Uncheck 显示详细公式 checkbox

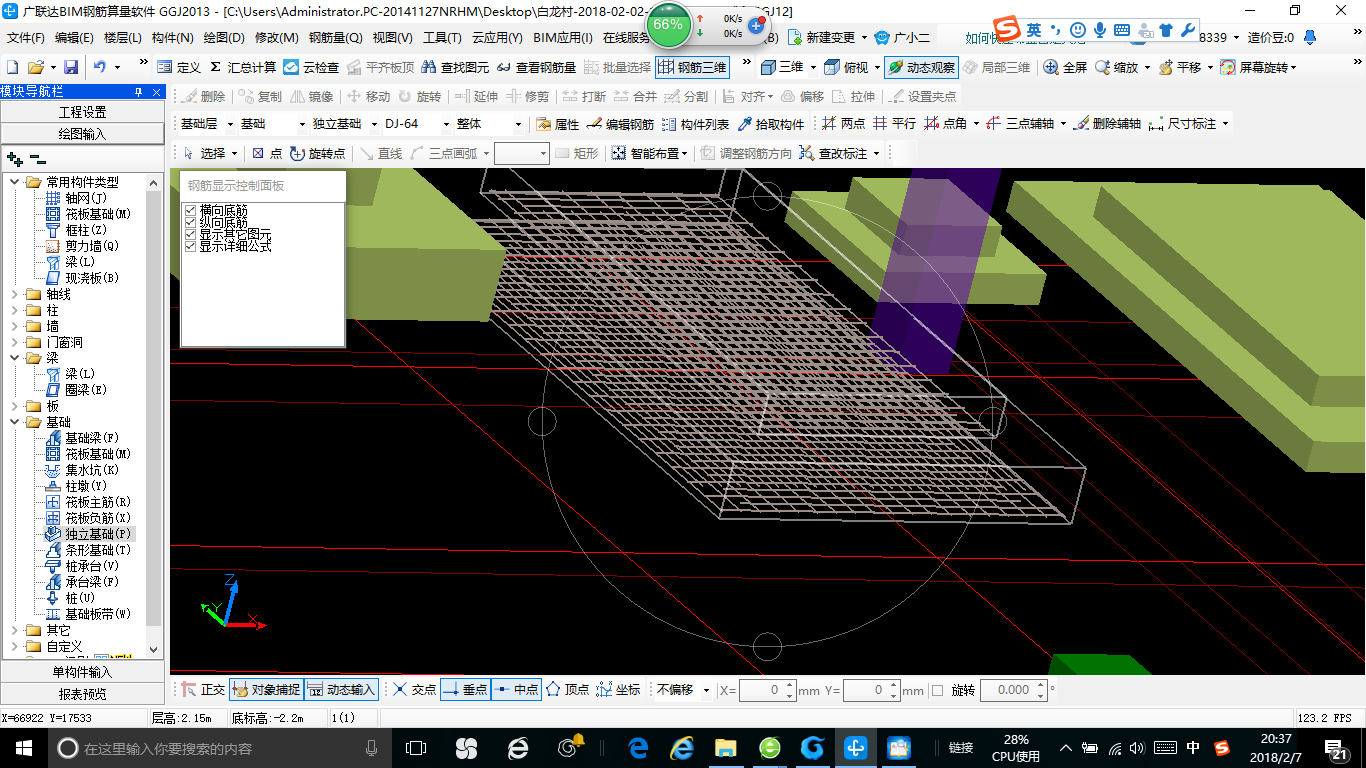(190, 246)
